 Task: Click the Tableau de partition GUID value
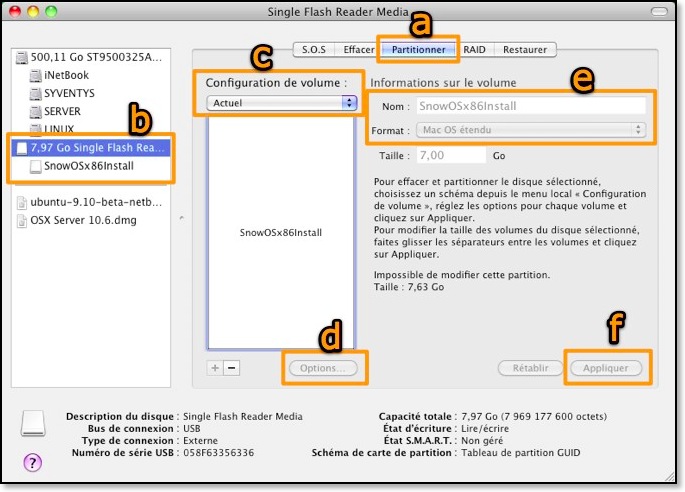521,453
